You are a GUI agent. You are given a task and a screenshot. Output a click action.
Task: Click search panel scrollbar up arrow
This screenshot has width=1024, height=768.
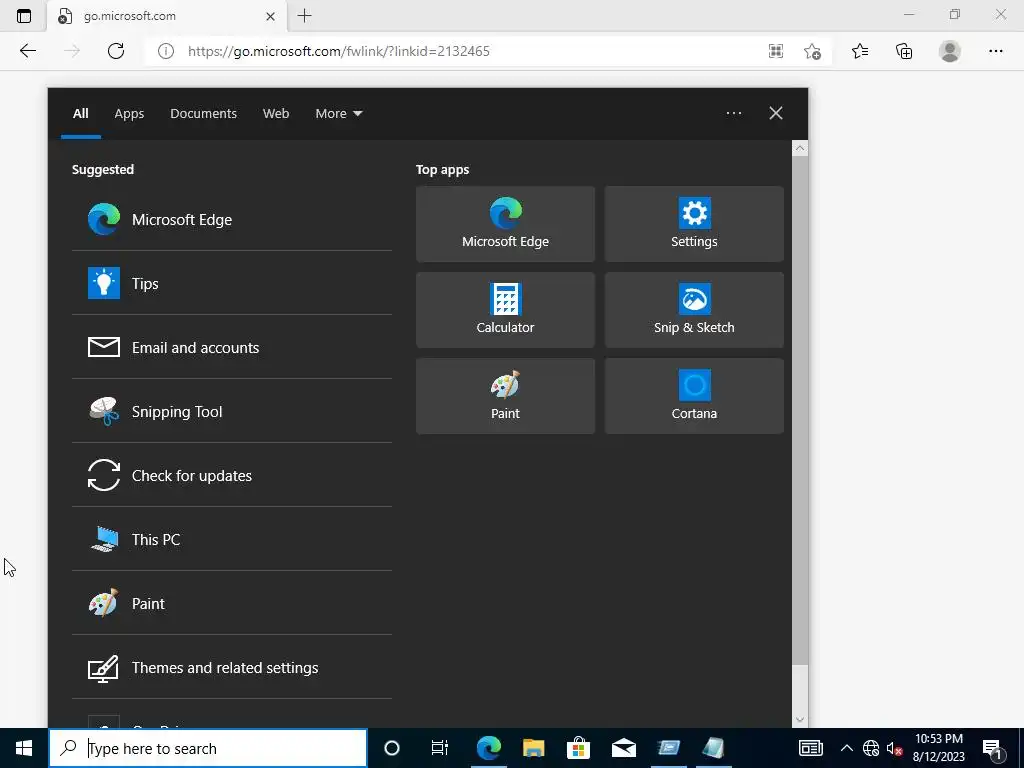coord(800,148)
